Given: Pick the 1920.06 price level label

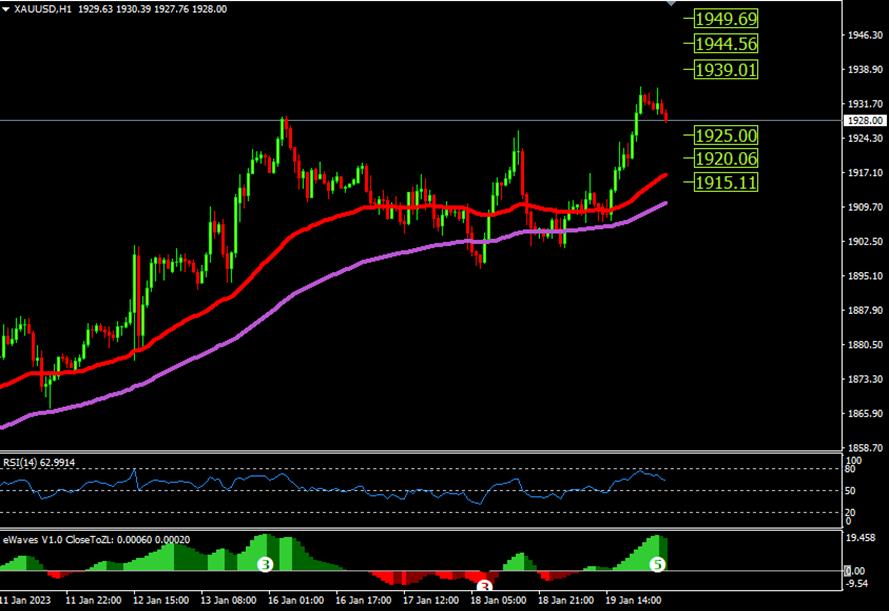Looking at the screenshot, I should (x=726, y=159).
